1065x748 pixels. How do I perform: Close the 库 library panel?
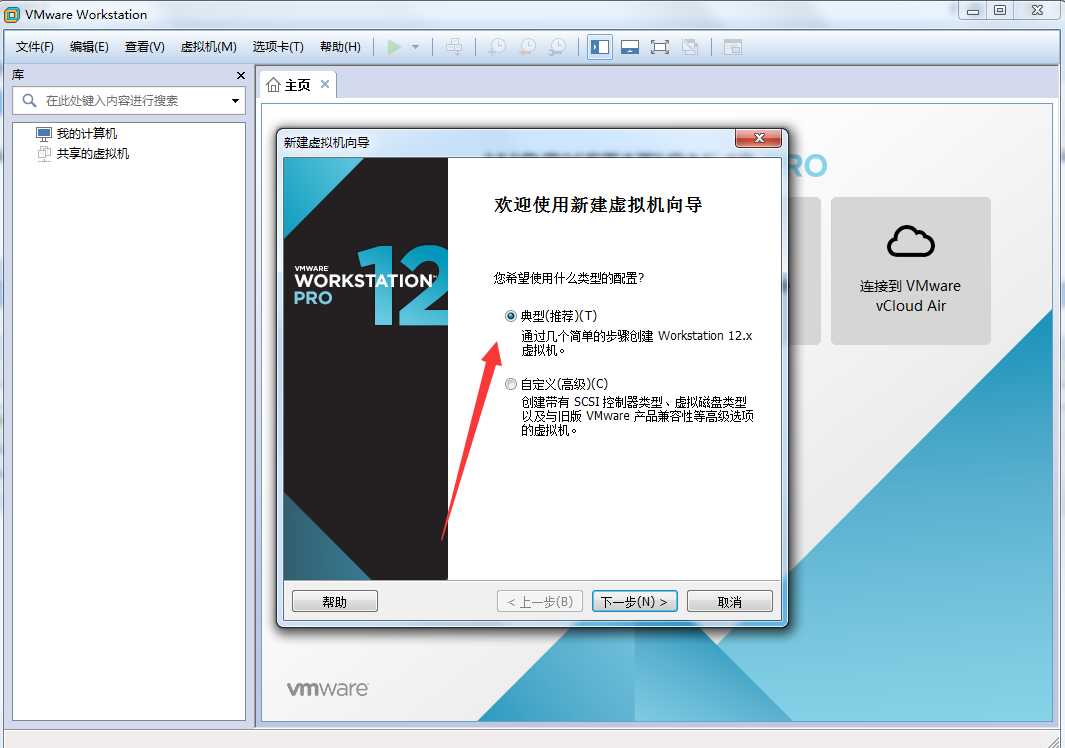click(x=240, y=75)
